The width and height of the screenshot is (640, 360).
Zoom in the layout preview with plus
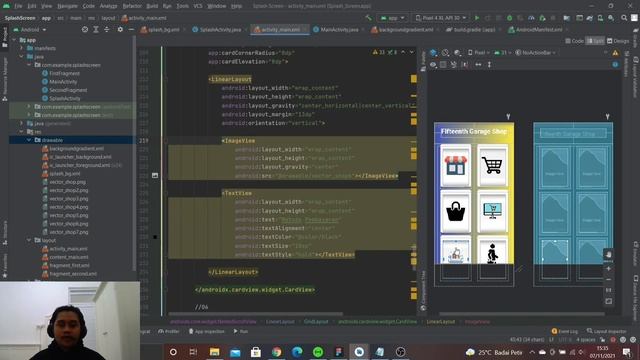tap(609, 269)
